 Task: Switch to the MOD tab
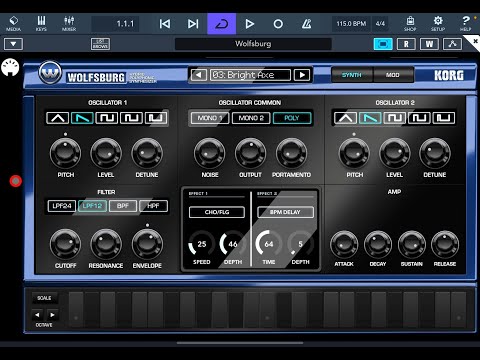[393, 75]
